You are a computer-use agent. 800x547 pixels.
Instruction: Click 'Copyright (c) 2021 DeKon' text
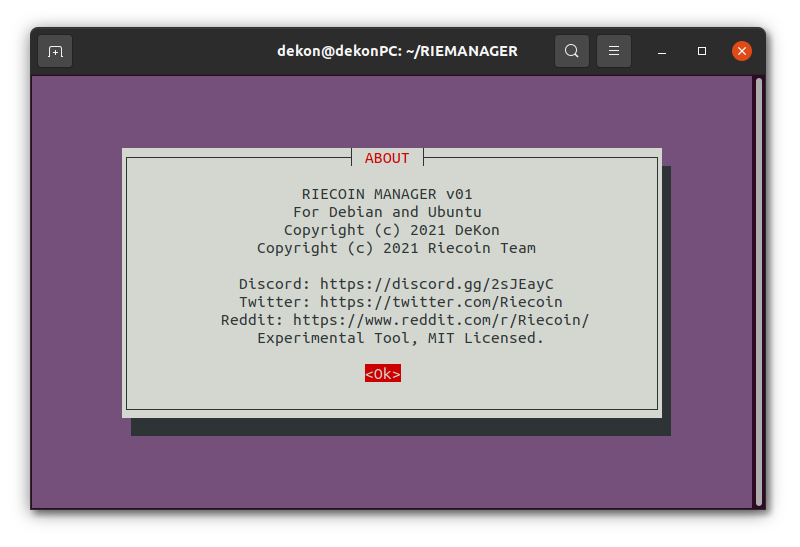391,230
